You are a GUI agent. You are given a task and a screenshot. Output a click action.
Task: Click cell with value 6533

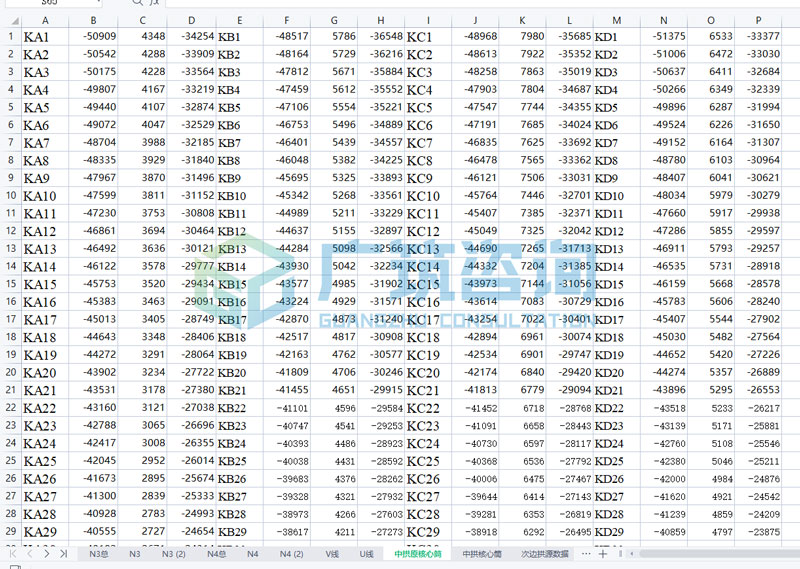[711, 37]
